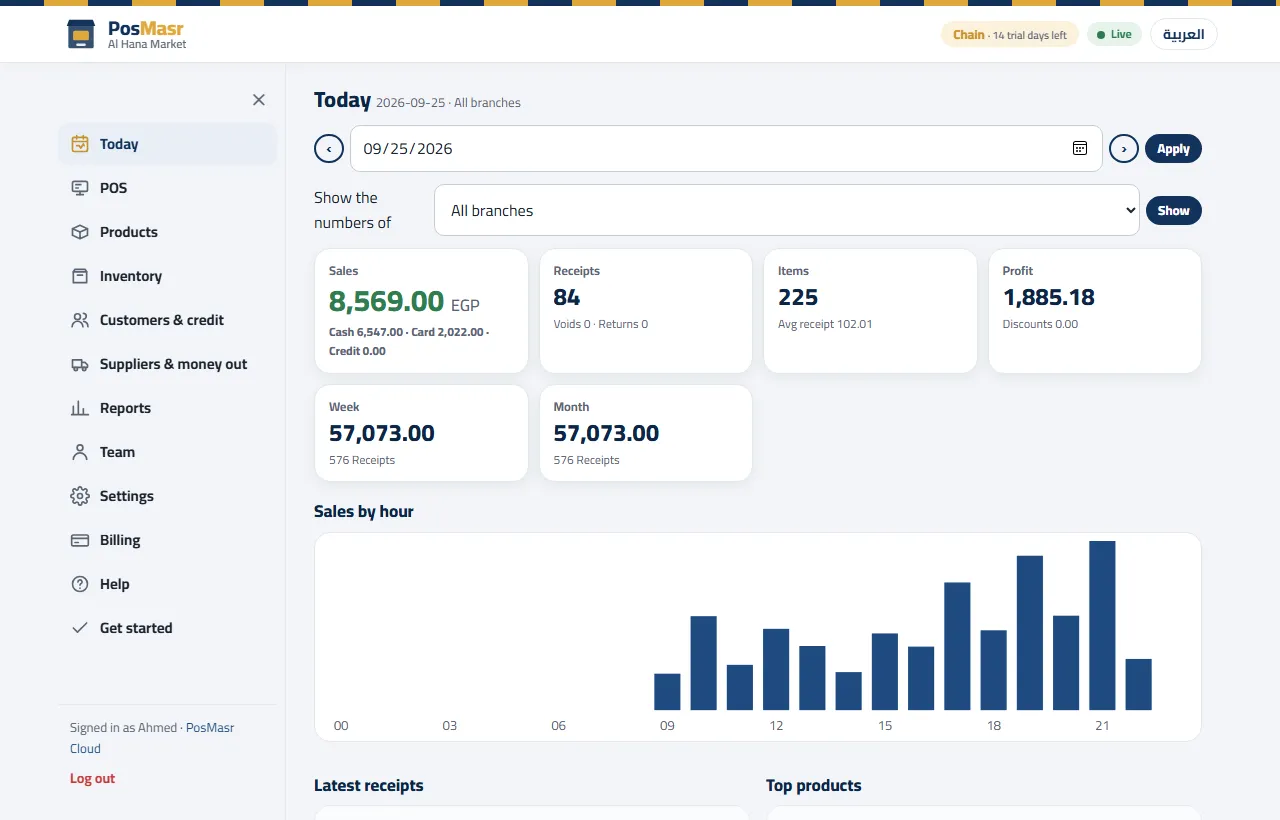Click the first bar at hour 09
Screen dimensions: 1280x820
click(x=667, y=692)
